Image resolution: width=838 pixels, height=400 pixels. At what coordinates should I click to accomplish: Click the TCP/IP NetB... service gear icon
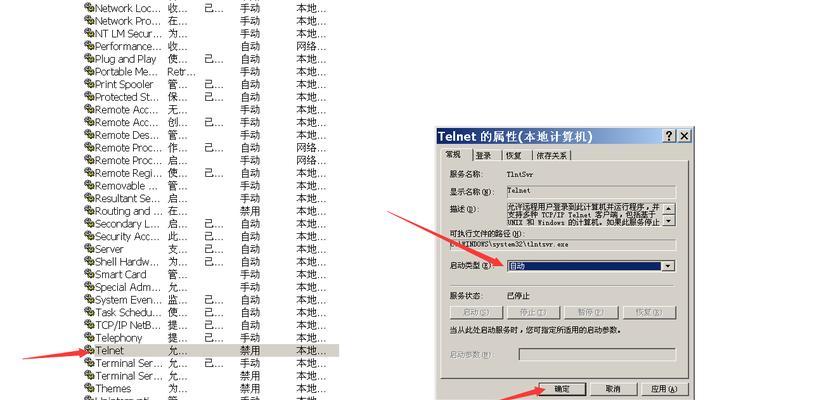click(x=89, y=325)
